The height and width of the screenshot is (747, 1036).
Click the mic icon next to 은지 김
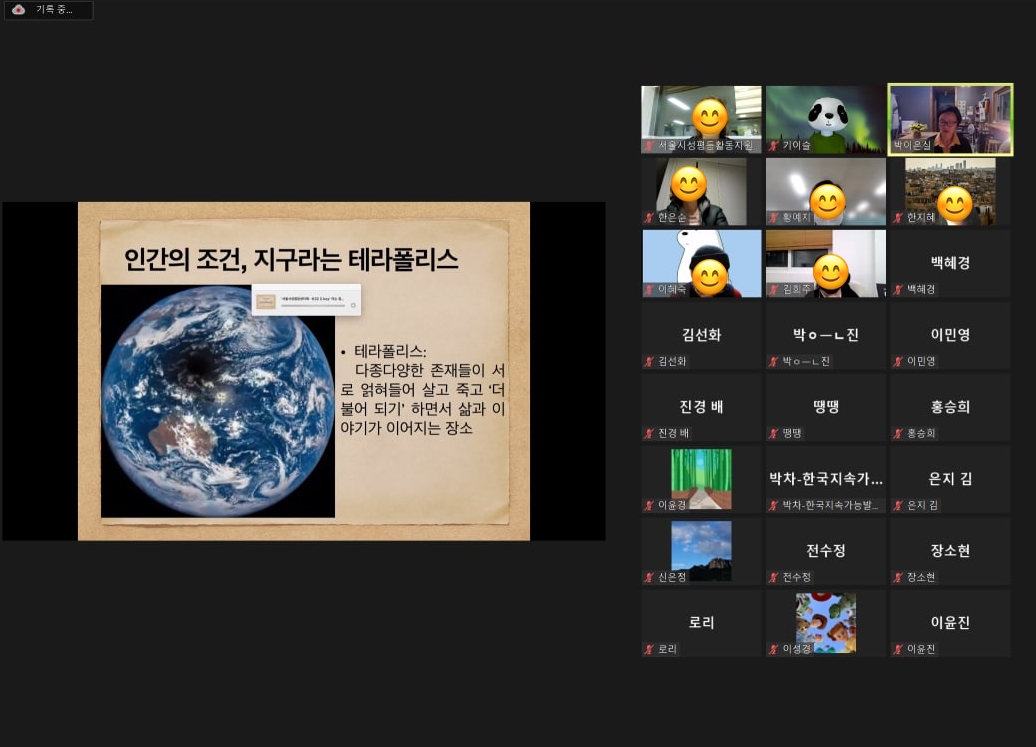click(898, 505)
